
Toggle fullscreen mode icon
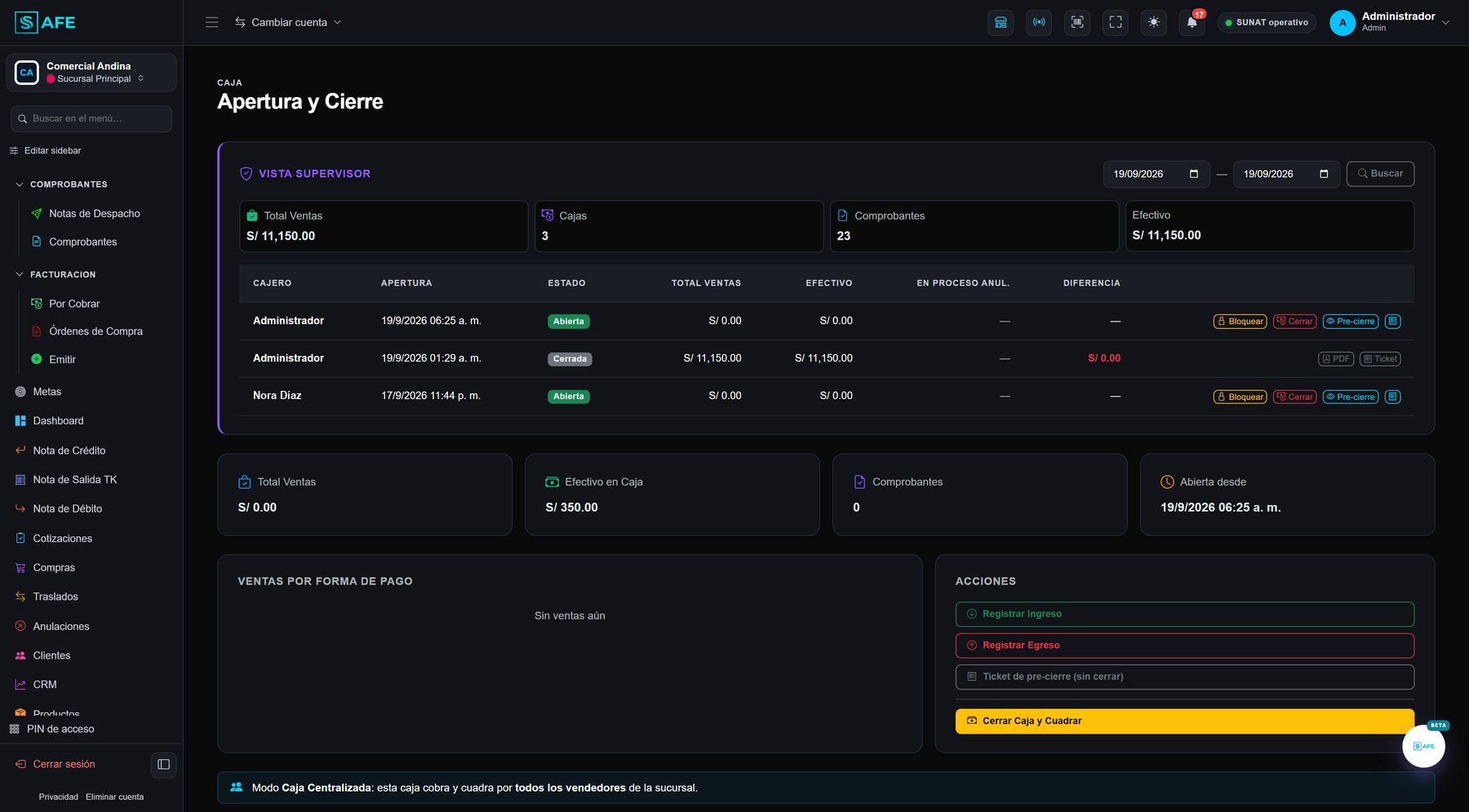pyautogui.click(x=1116, y=22)
